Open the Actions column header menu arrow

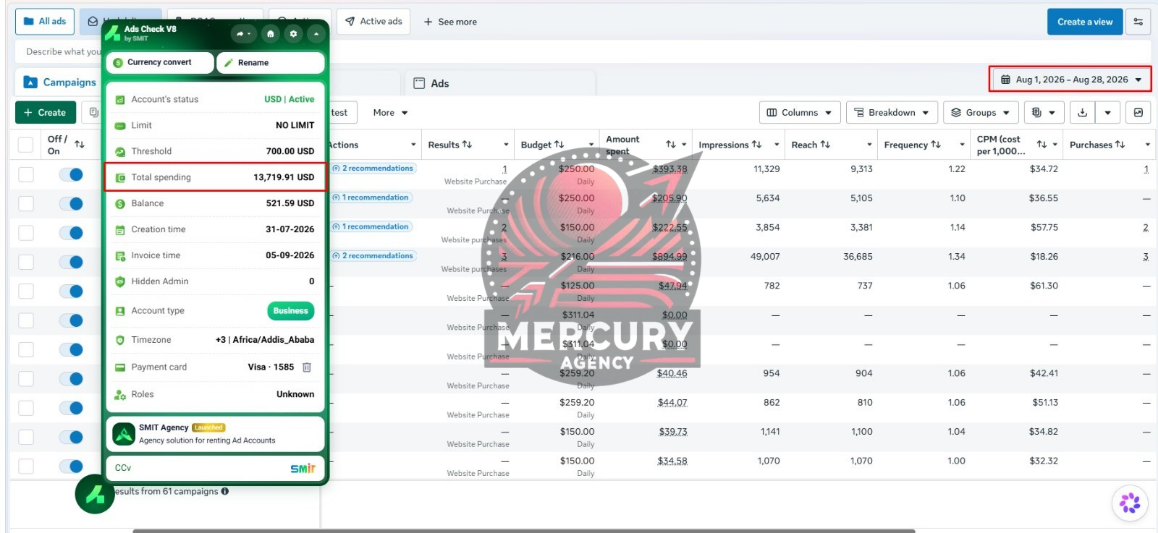(414, 145)
